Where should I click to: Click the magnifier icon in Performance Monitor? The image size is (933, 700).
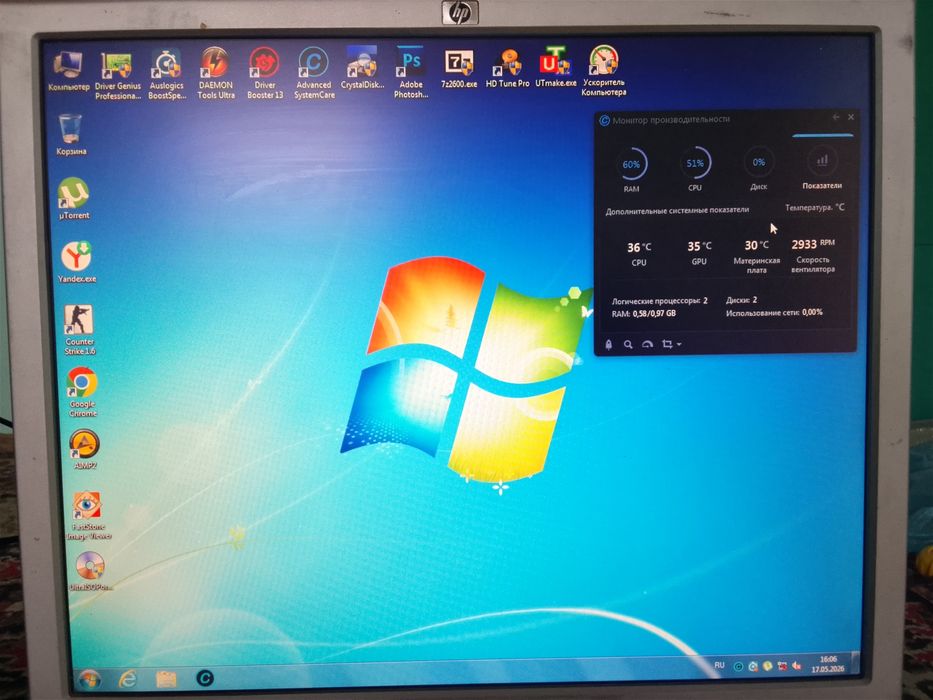point(628,344)
